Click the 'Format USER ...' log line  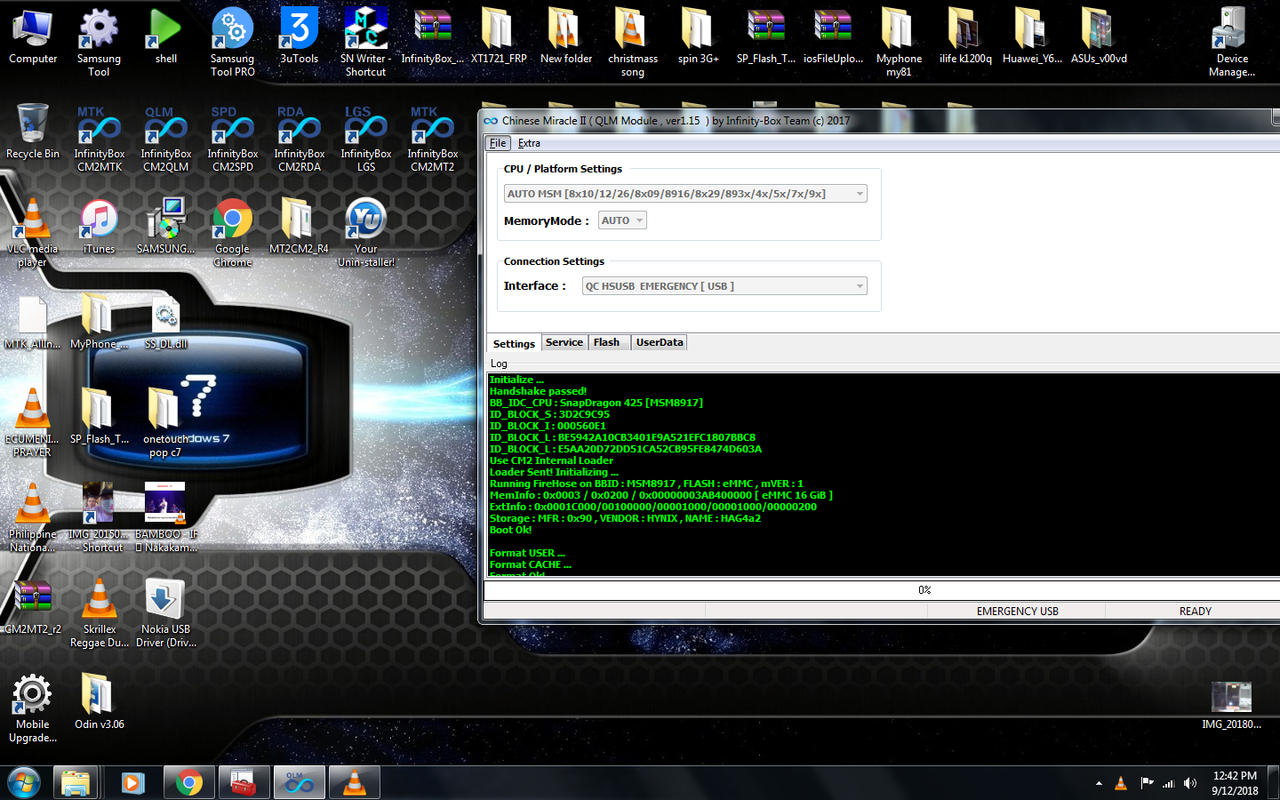[x=527, y=553]
